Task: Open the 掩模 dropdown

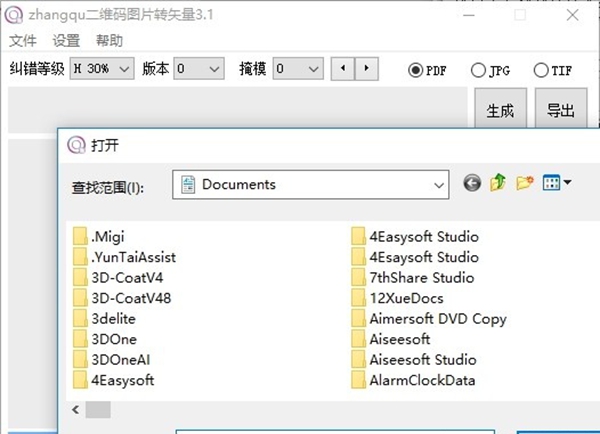Action: (x=298, y=69)
